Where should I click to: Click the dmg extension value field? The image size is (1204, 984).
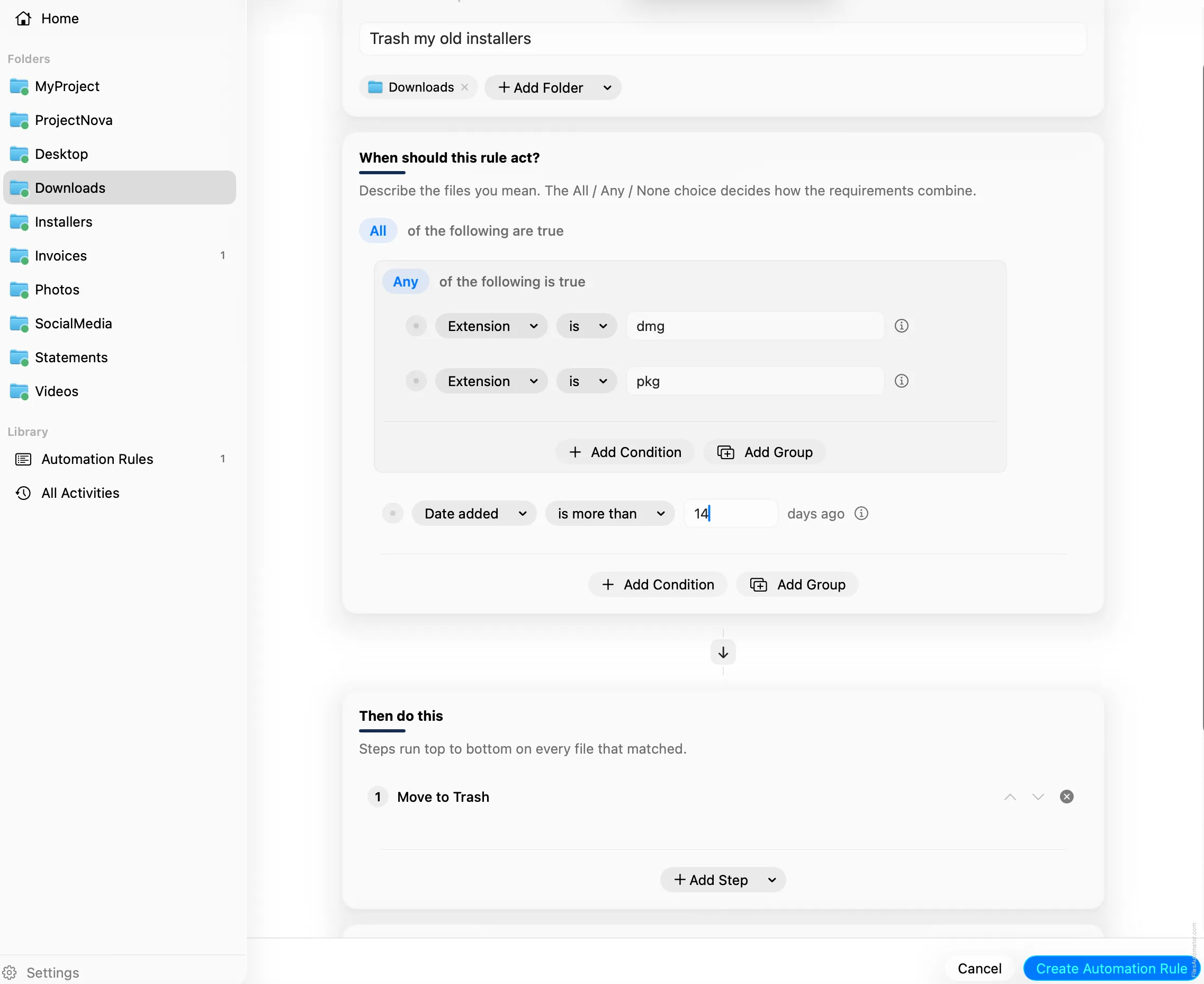pos(755,326)
